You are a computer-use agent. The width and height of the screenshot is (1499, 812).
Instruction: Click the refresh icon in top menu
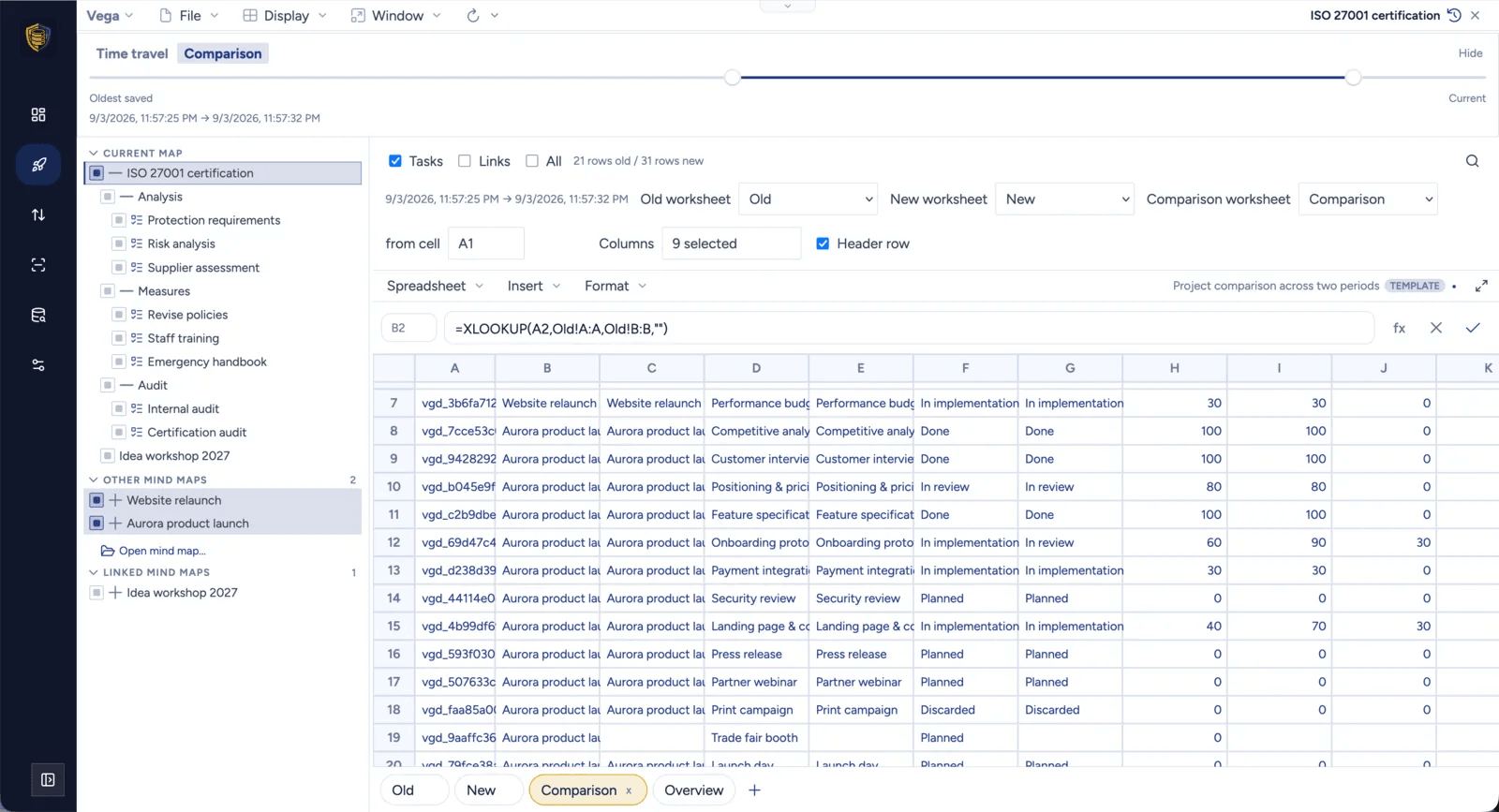(x=473, y=16)
